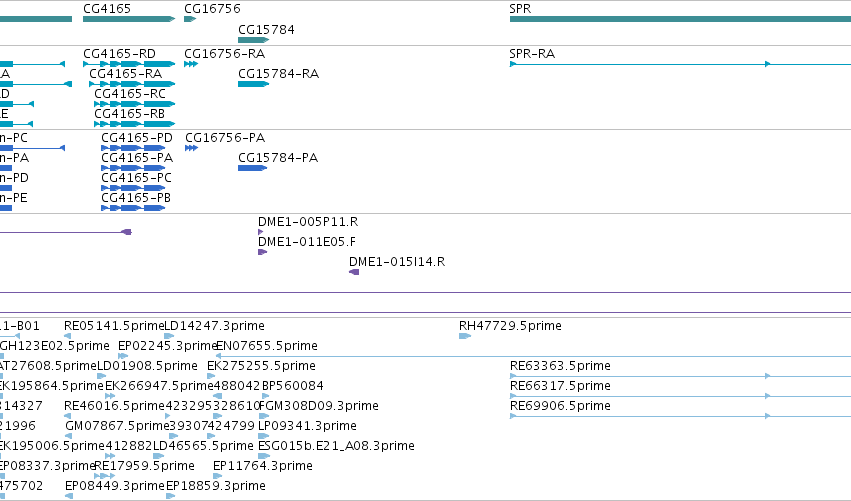Click EST EN07655.5prime

(266, 346)
